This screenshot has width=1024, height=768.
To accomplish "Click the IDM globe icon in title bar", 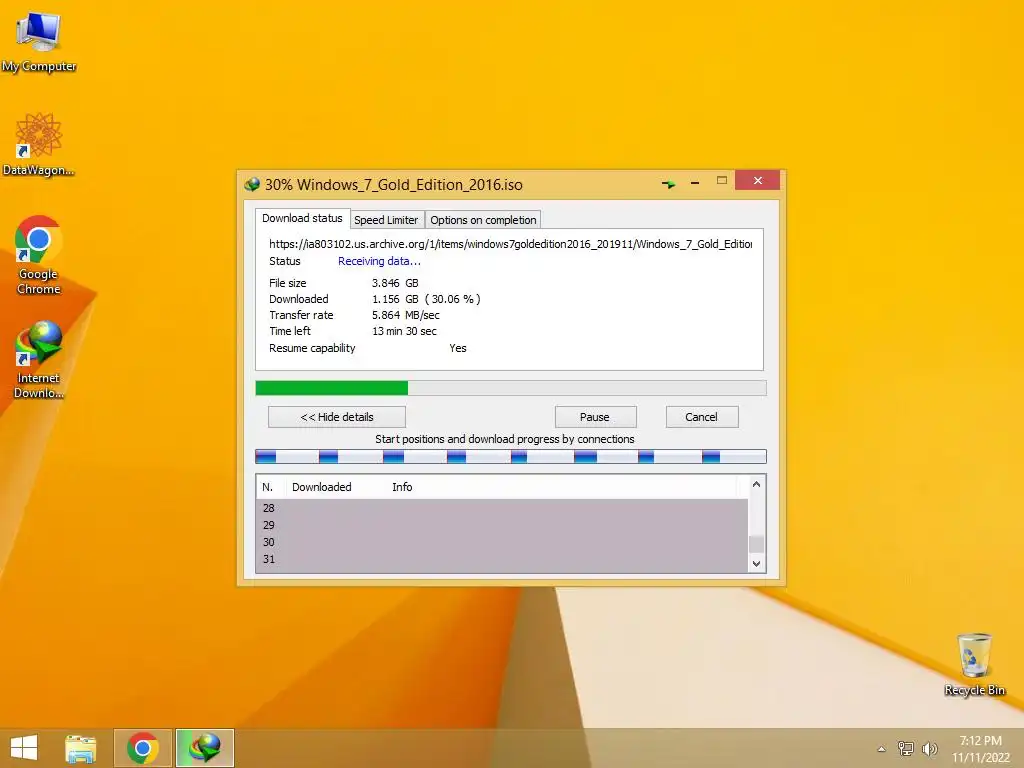I will point(252,185).
